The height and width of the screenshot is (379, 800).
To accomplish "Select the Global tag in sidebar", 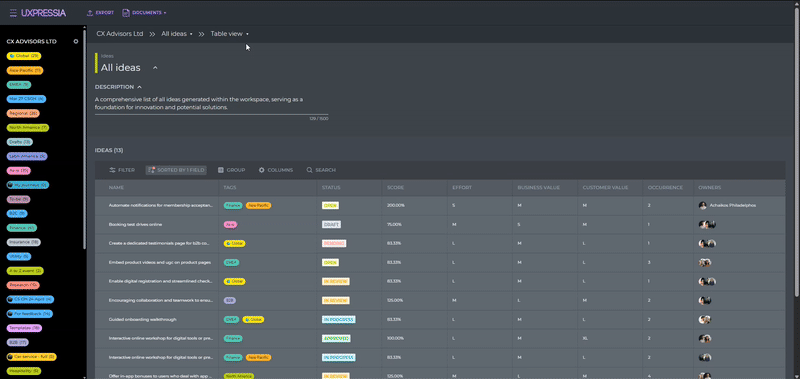I will point(23,56).
